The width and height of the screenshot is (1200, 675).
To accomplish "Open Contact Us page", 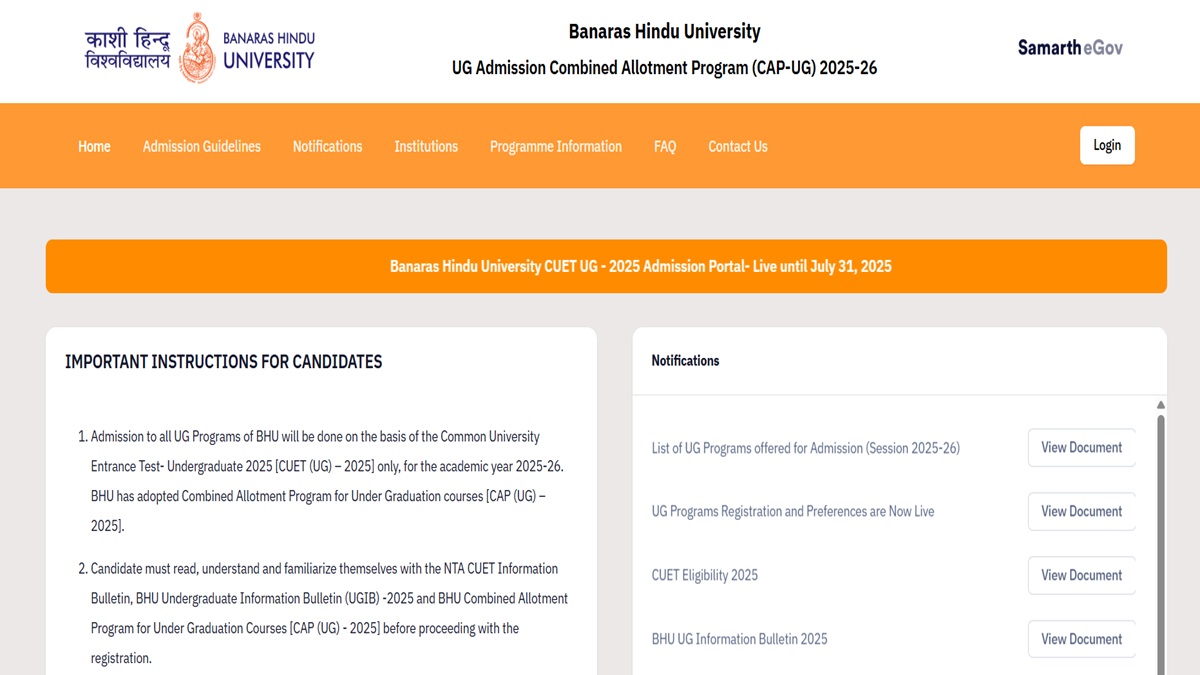I will tap(738, 146).
